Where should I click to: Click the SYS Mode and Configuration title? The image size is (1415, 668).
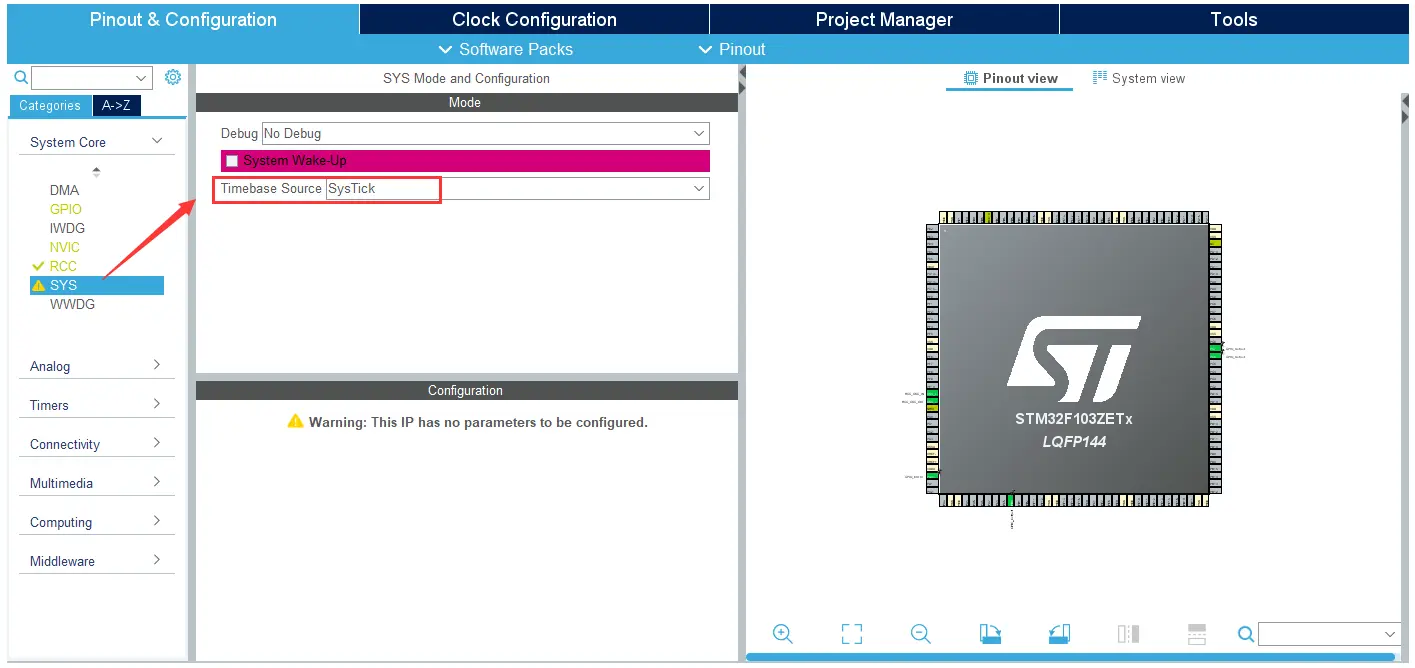[x=466, y=78]
